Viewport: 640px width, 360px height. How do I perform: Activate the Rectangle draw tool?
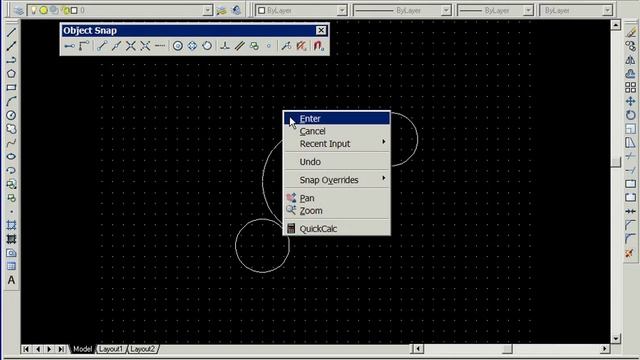(11, 87)
